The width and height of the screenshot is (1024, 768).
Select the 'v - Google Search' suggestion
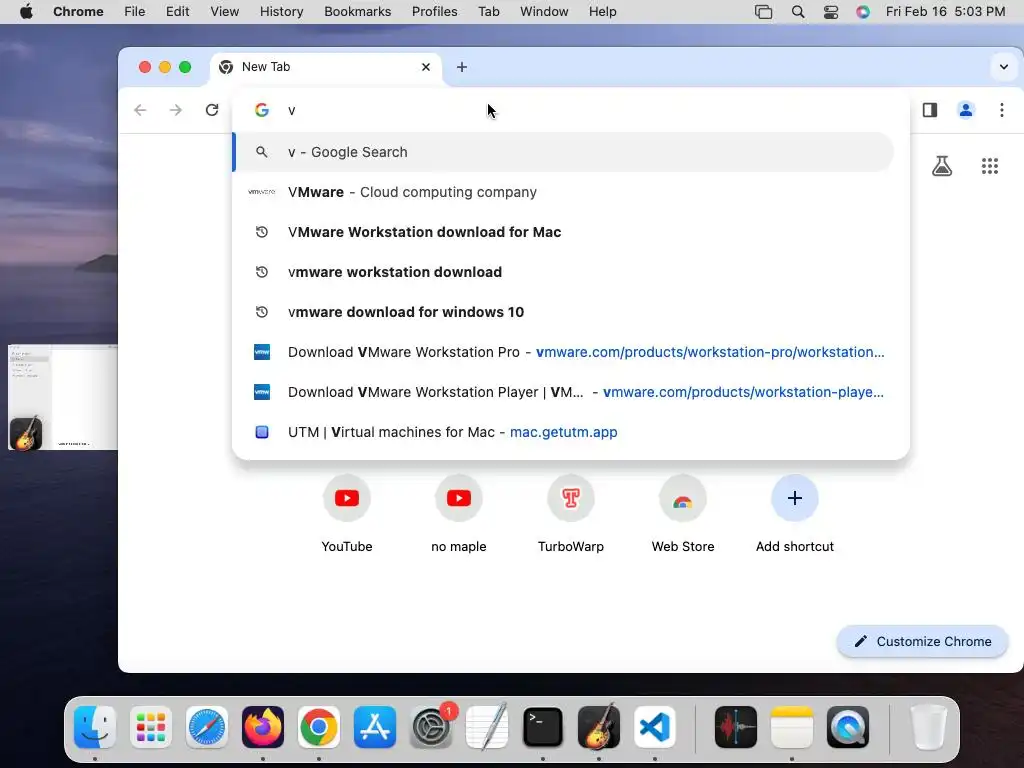pyautogui.click(x=564, y=152)
